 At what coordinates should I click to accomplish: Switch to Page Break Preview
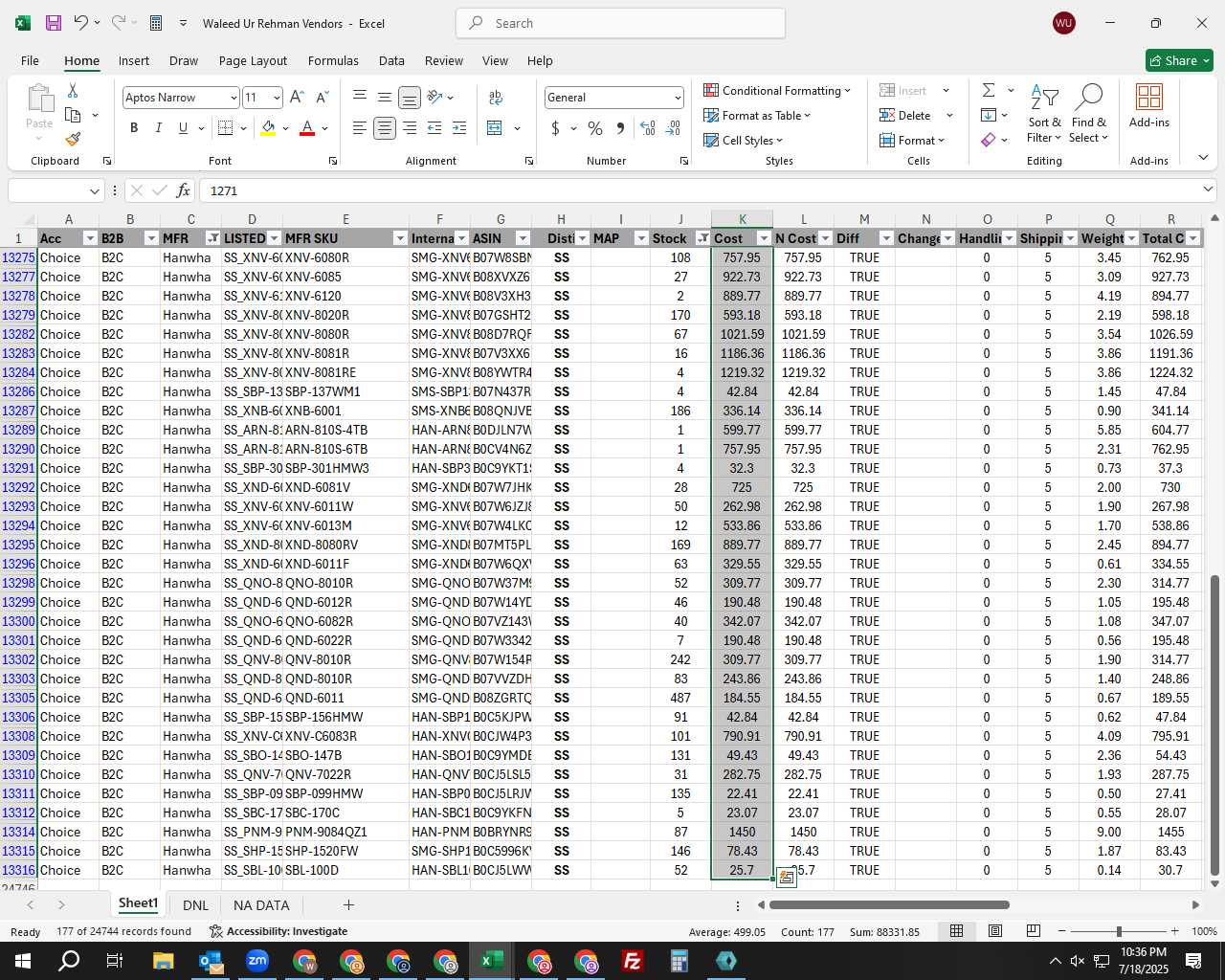(1034, 931)
